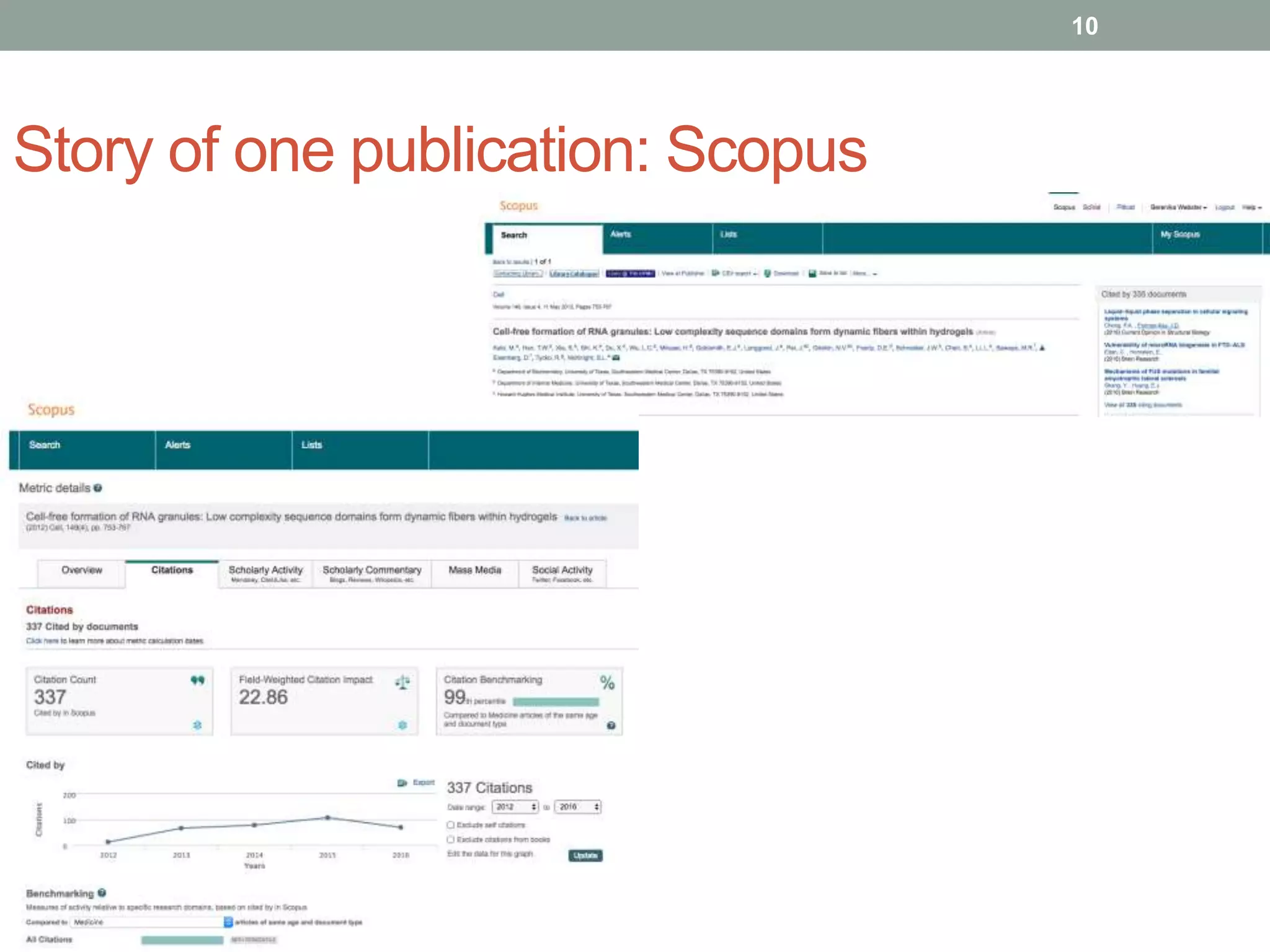Select the Citations tab
The image size is (1270, 952).
click(x=172, y=573)
